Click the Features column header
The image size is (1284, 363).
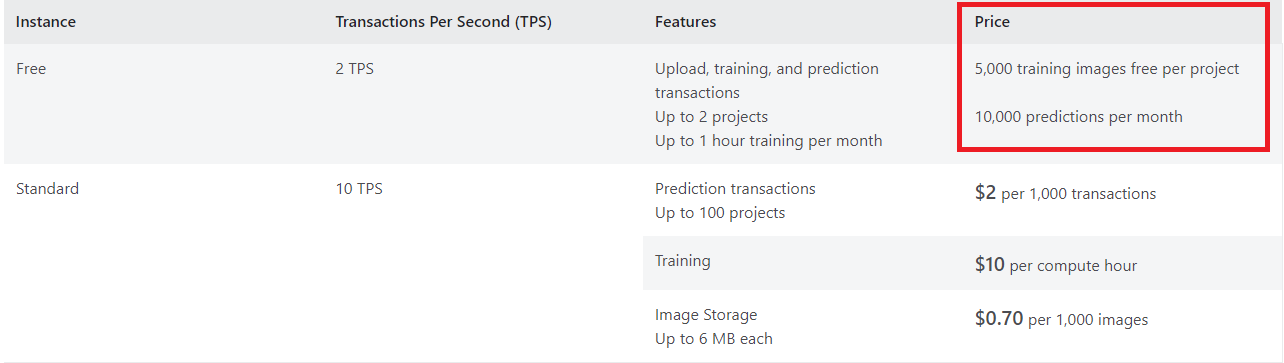tap(685, 21)
